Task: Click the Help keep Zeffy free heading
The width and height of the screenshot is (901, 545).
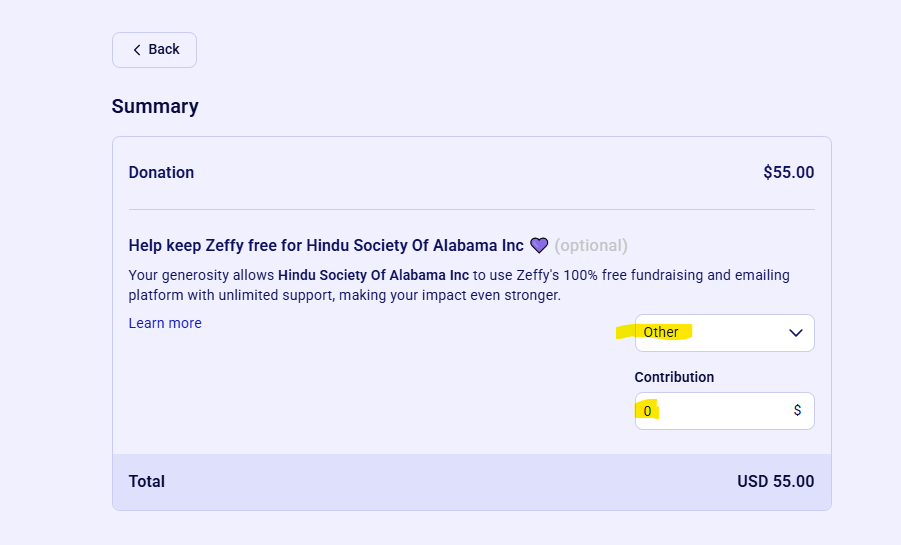Action: (x=326, y=245)
